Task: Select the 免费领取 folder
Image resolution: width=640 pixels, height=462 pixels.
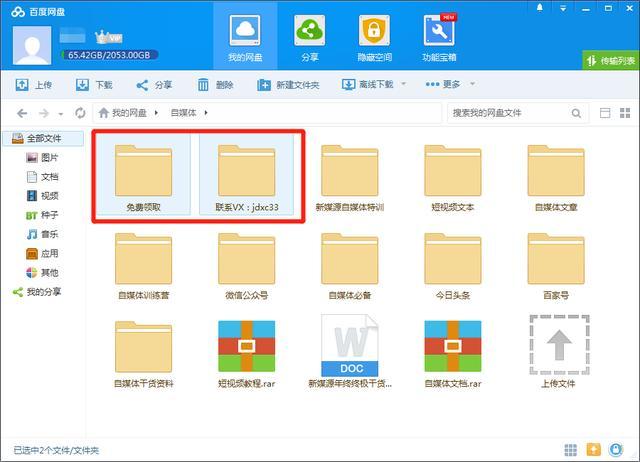Action: [x=143, y=175]
